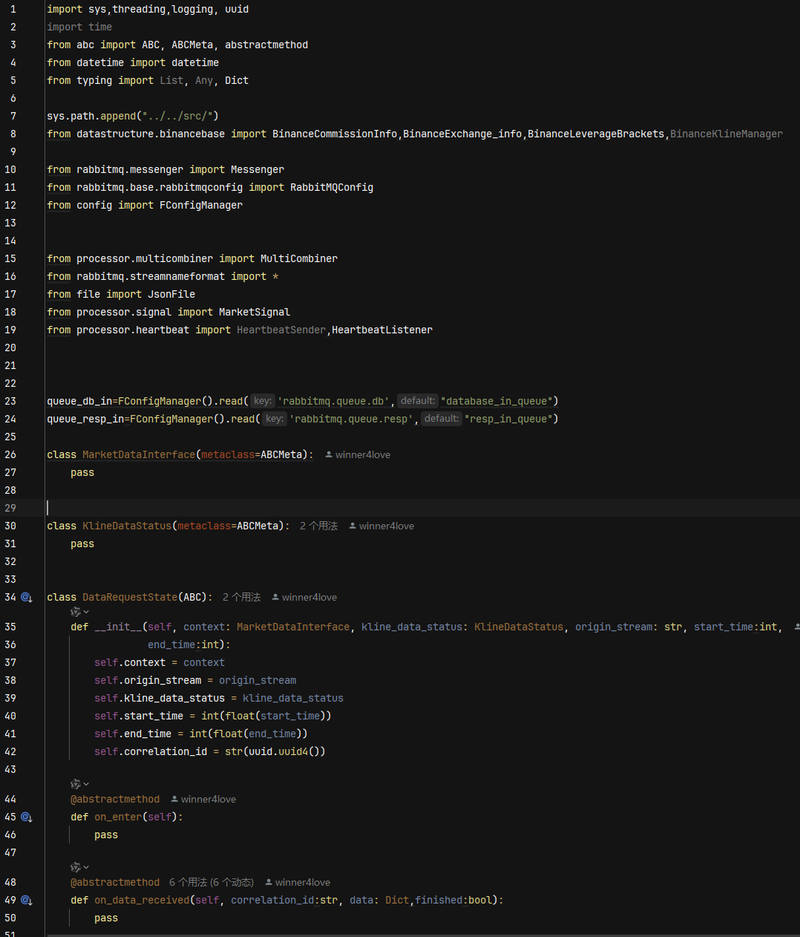Screen dimensions: 800x937
Task: Click the 'default:' inlay hint on line 24
Action: pyautogui.click(x=442, y=419)
